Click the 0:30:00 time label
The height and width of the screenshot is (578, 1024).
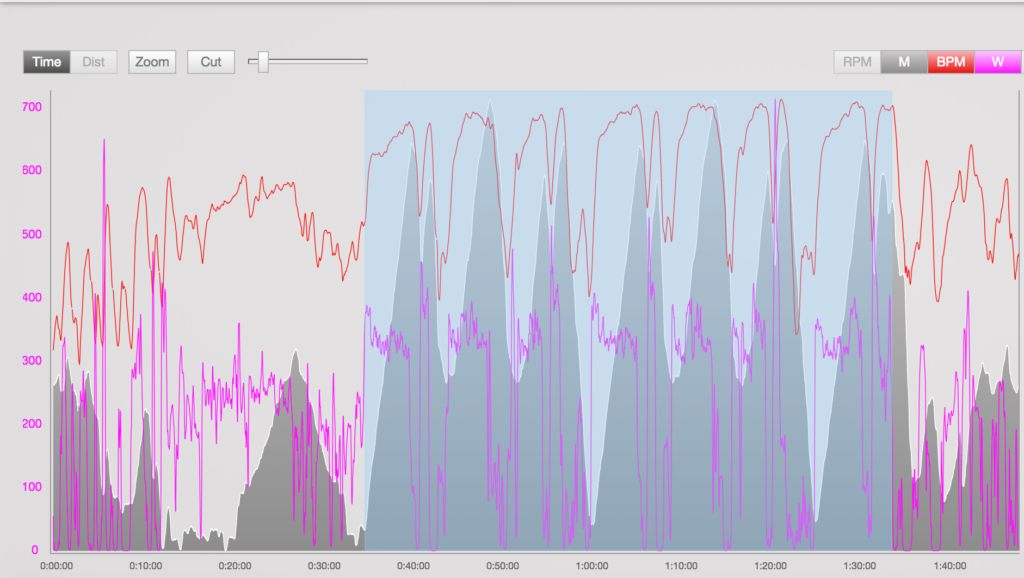click(x=324, y=566)
